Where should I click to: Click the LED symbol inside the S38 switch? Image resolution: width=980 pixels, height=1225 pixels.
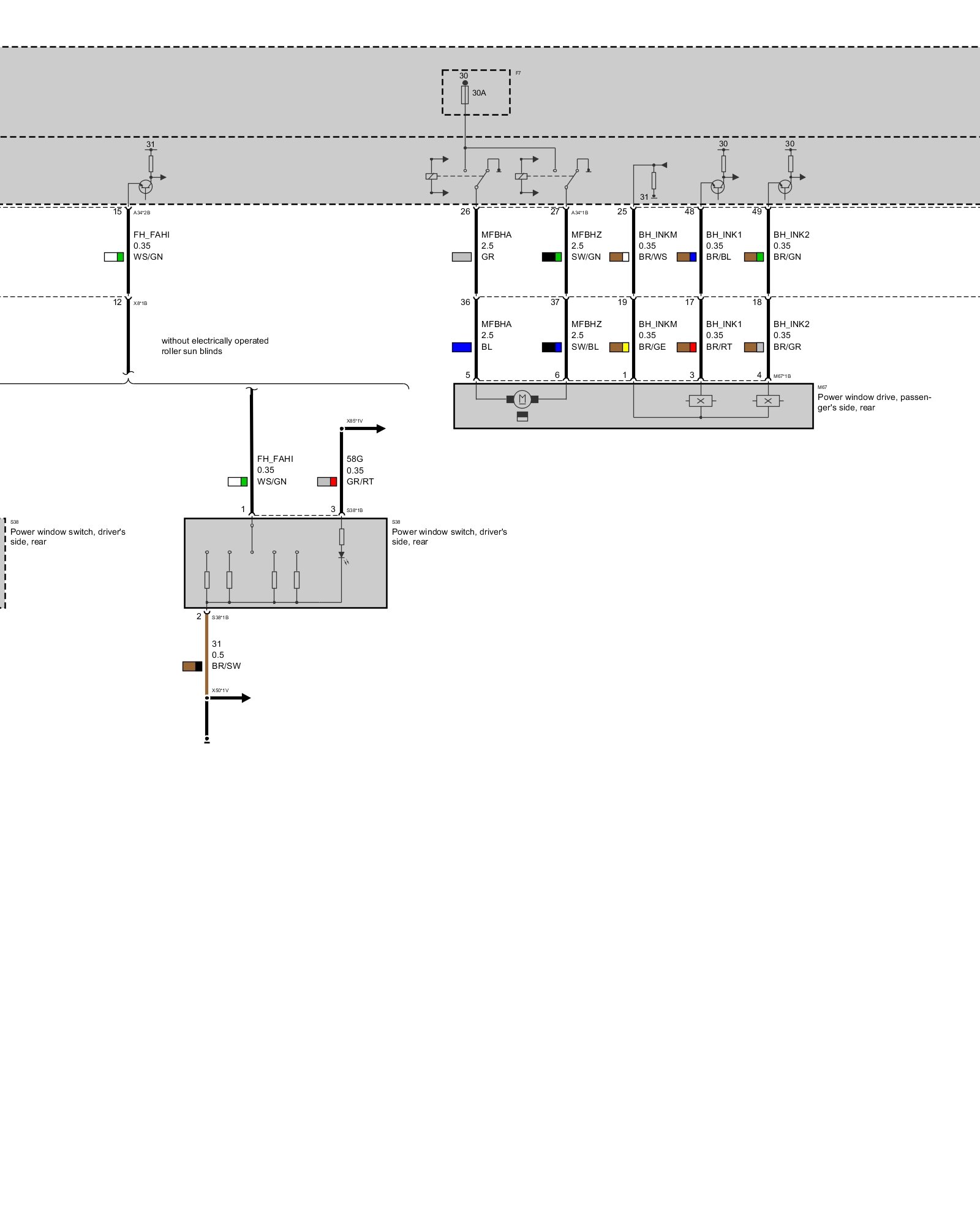point(342,555)
